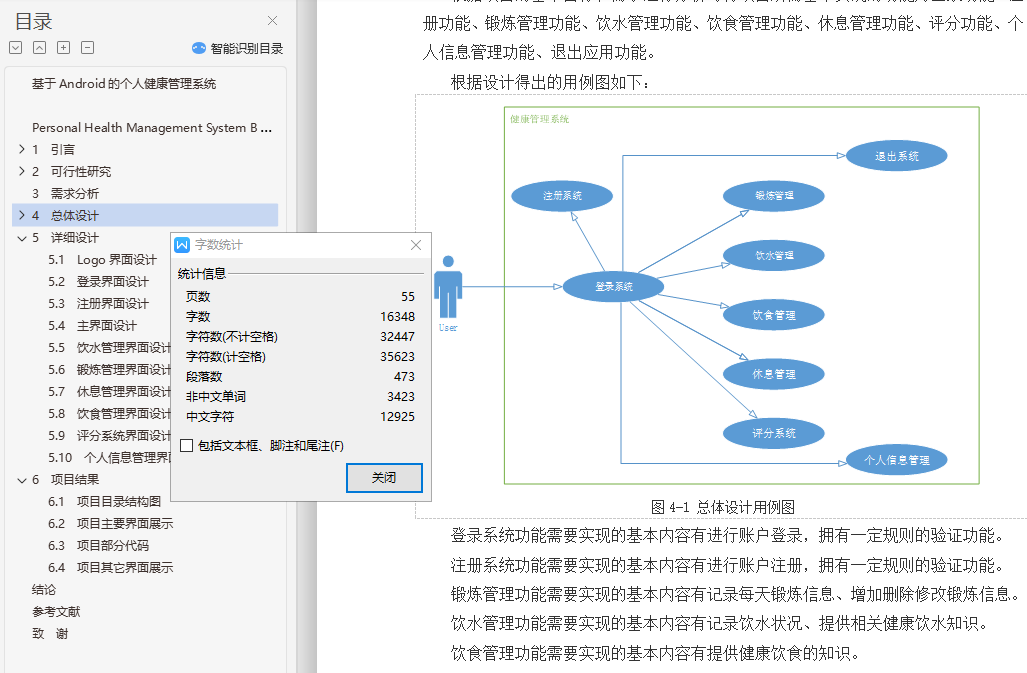
Task: Jump to section 5.5 饮水管理界面设计
Action: tap(109, 348)
